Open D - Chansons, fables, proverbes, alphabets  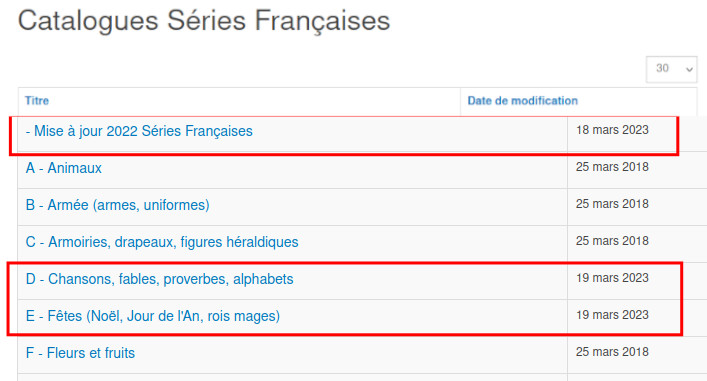[159, 279]
